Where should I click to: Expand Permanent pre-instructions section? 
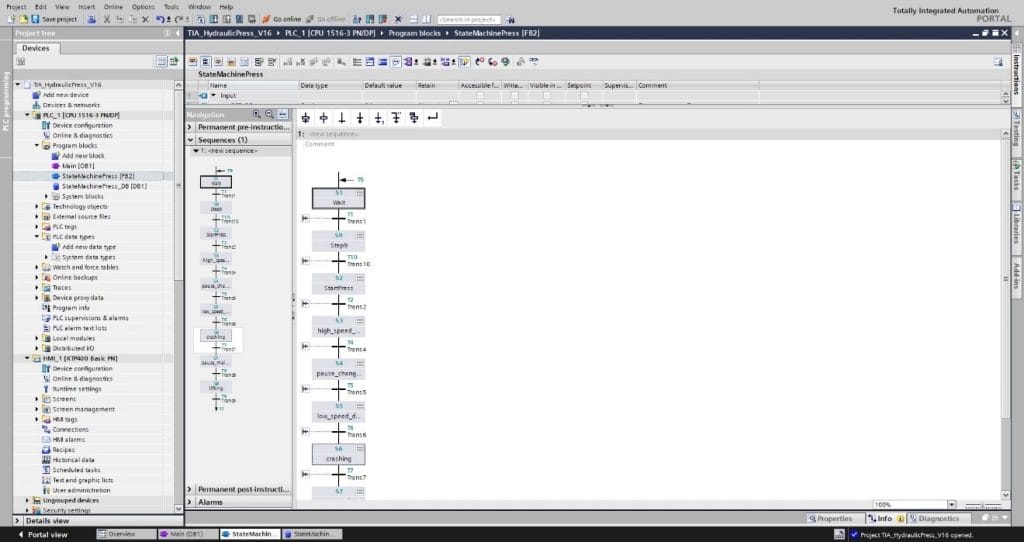point(191,127)
